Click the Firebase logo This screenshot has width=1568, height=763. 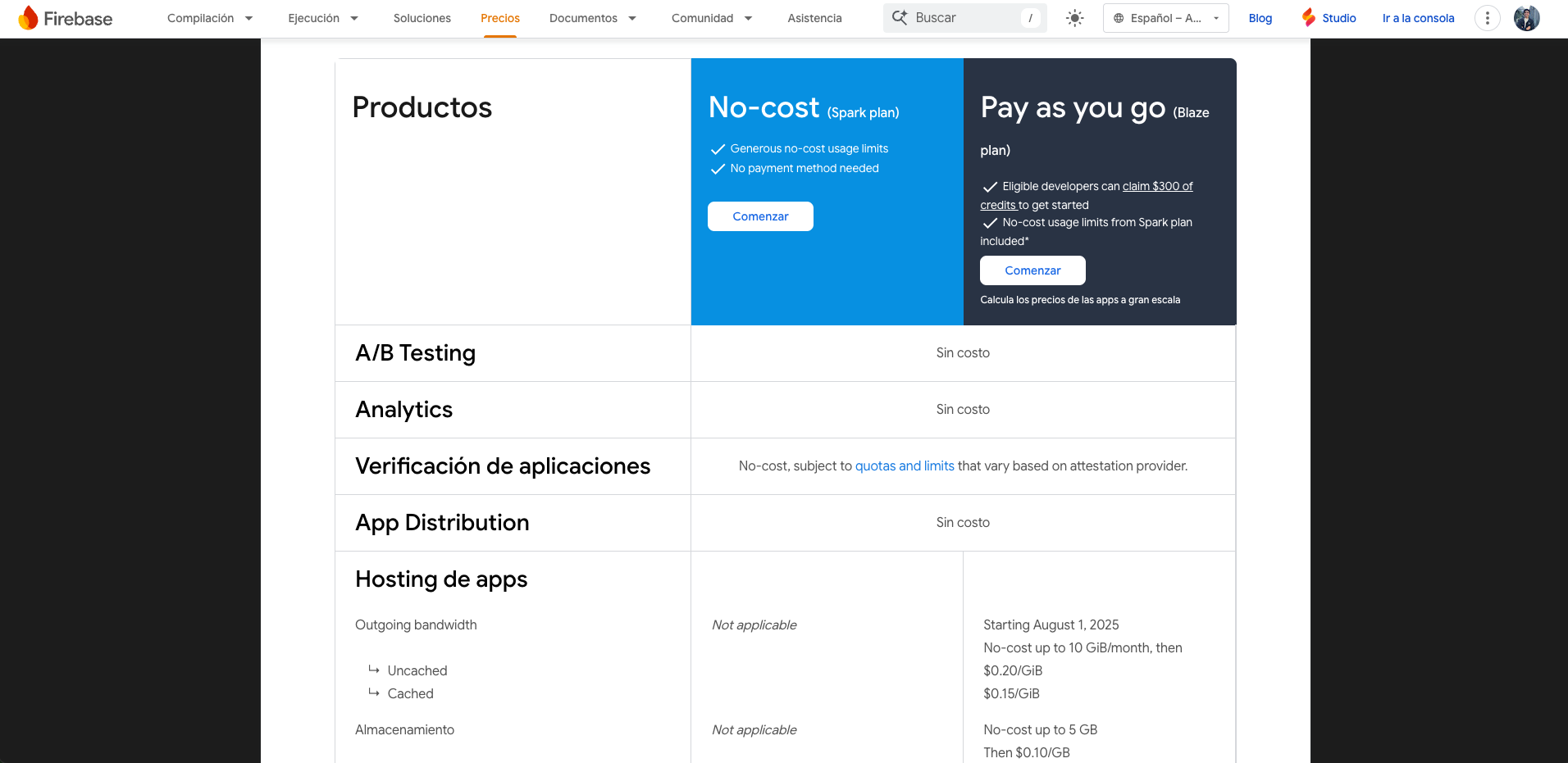[x=66, y=17]
